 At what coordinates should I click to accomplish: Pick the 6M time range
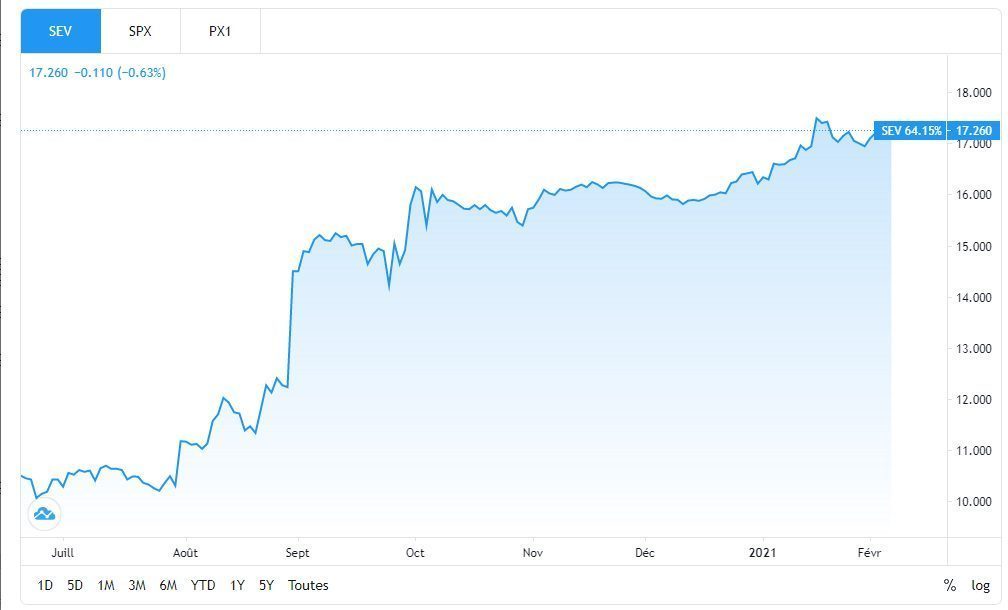(168, 585)
